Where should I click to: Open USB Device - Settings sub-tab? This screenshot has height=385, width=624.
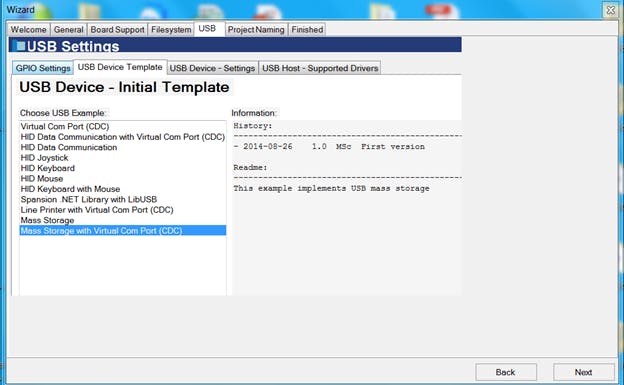tap(213, 68)
